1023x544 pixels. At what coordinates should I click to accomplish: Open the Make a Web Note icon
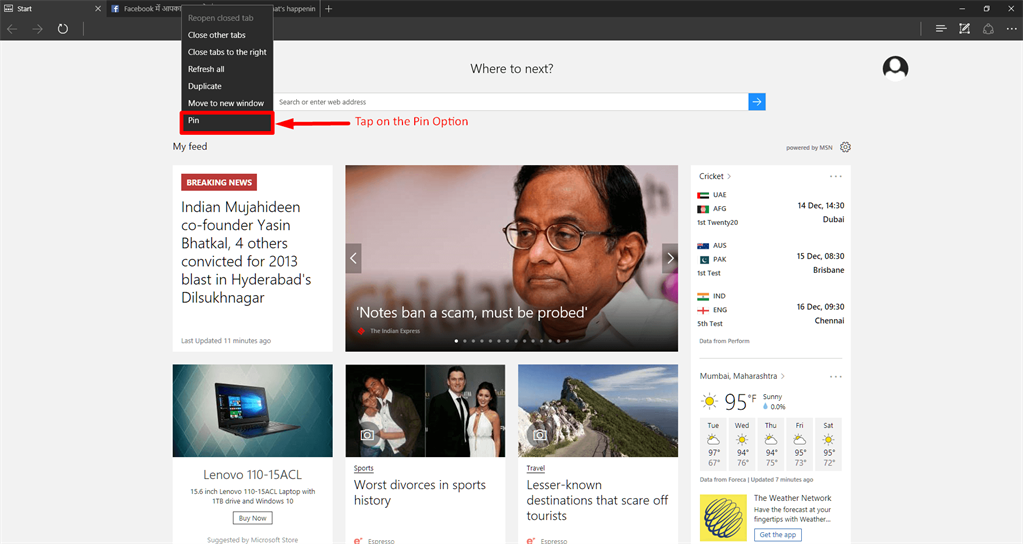[964, 29]
